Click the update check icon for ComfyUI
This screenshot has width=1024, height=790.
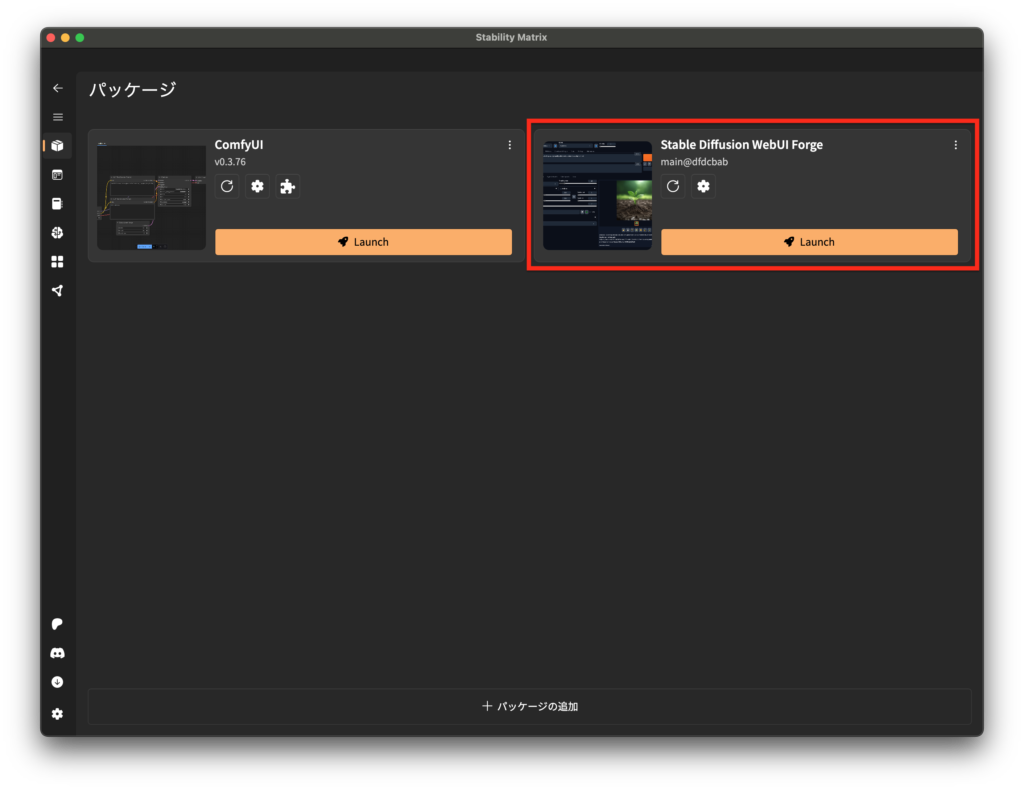tap(227, 186)
